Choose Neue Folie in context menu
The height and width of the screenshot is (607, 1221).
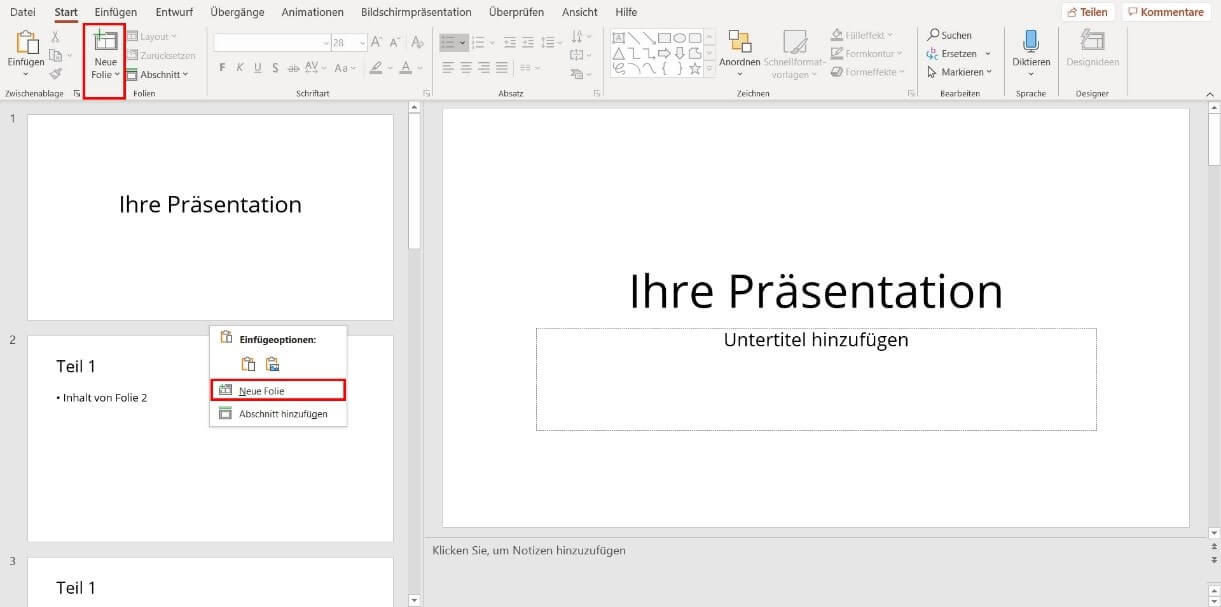278,390
